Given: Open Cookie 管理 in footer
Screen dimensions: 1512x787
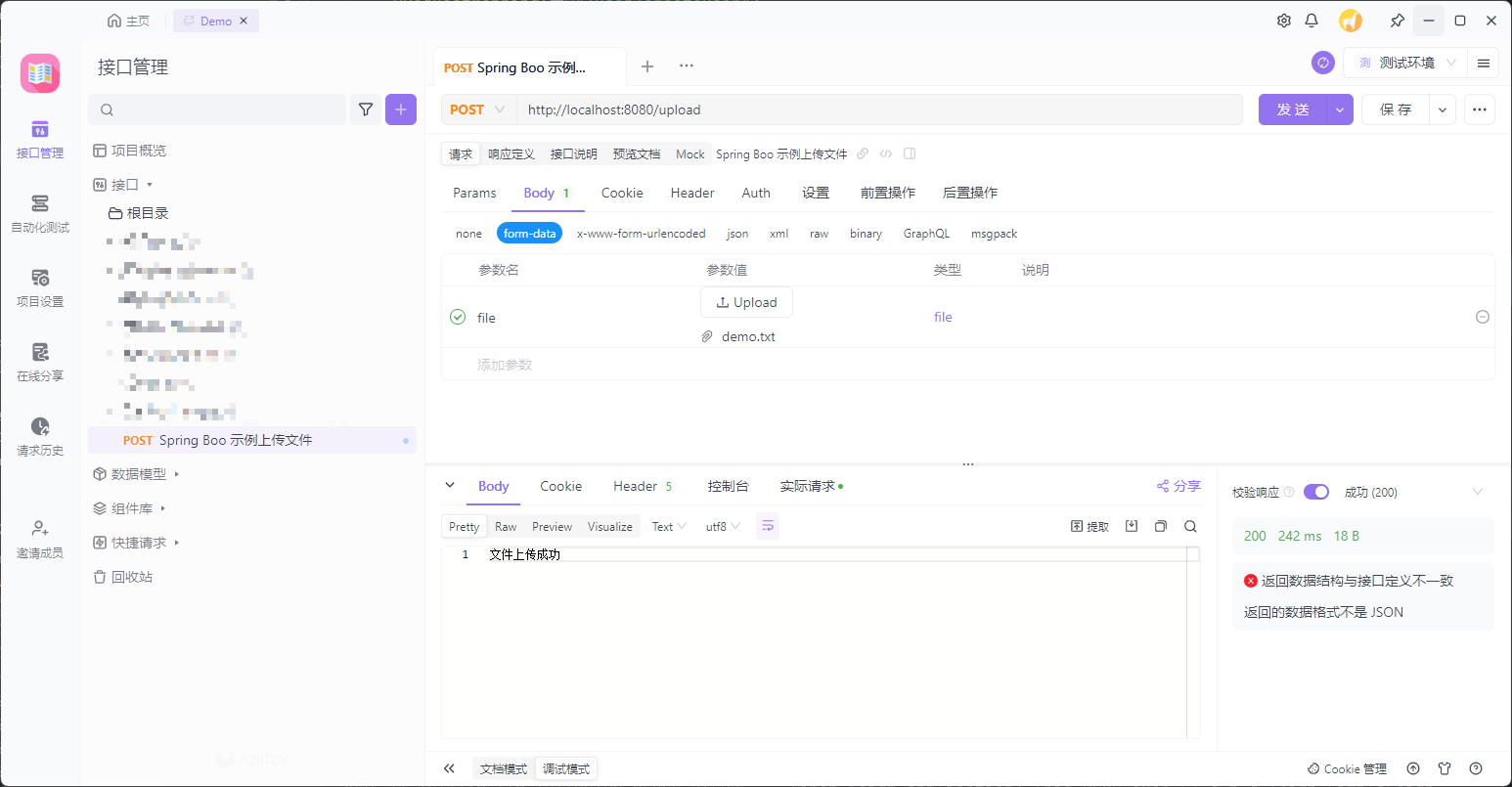Looking at the screenshot, I should 1347,768.
